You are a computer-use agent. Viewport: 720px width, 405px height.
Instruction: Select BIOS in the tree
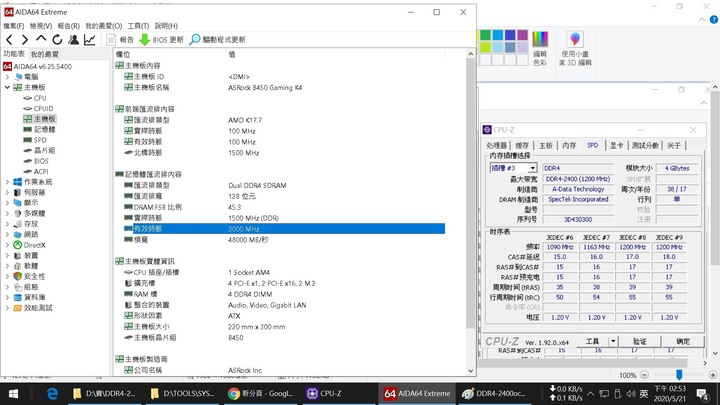tap(41, 161)
